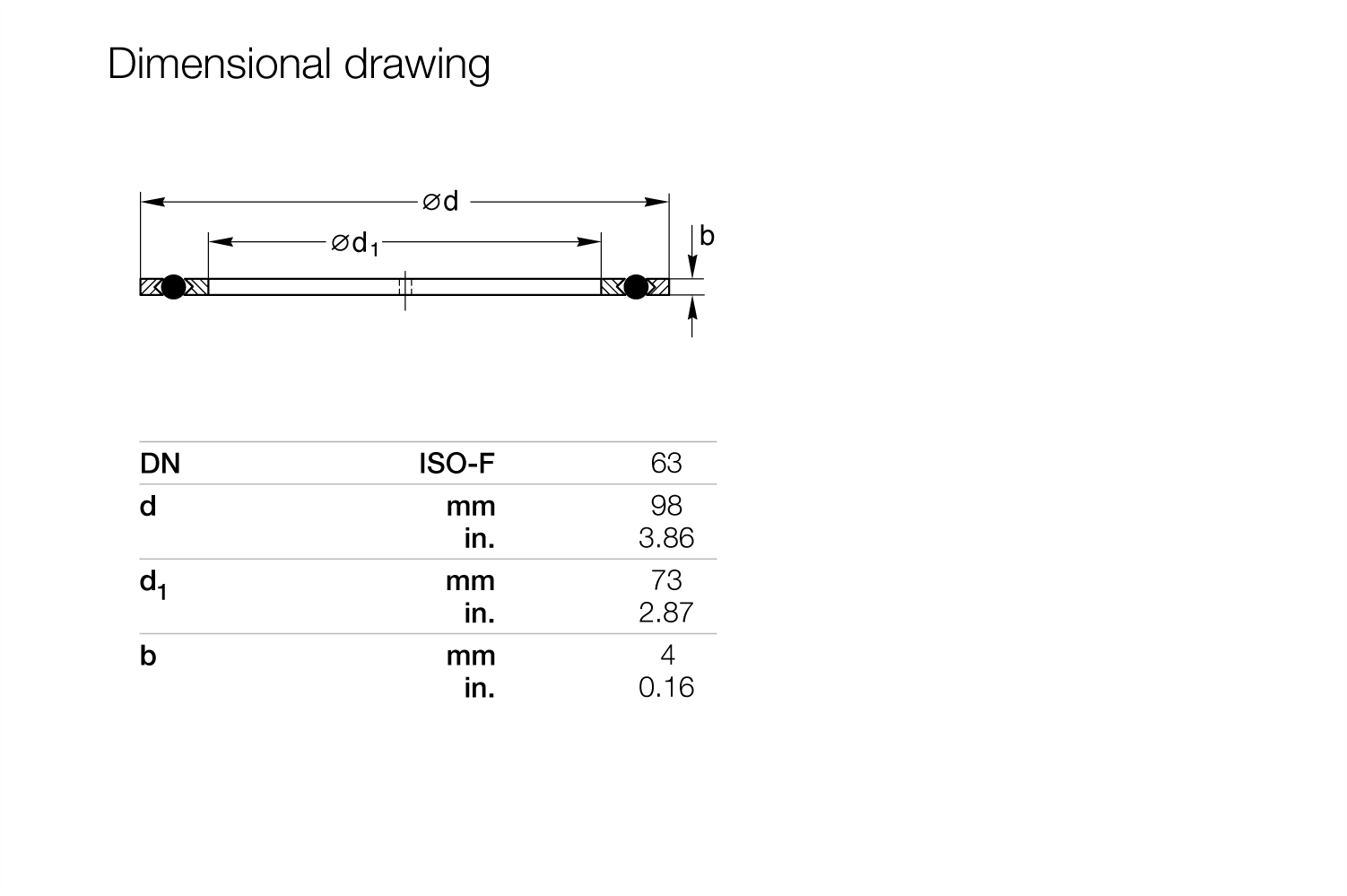Click the d1 value 73 mm
Screen dimensions: 1347x896
tap(666, 580)
